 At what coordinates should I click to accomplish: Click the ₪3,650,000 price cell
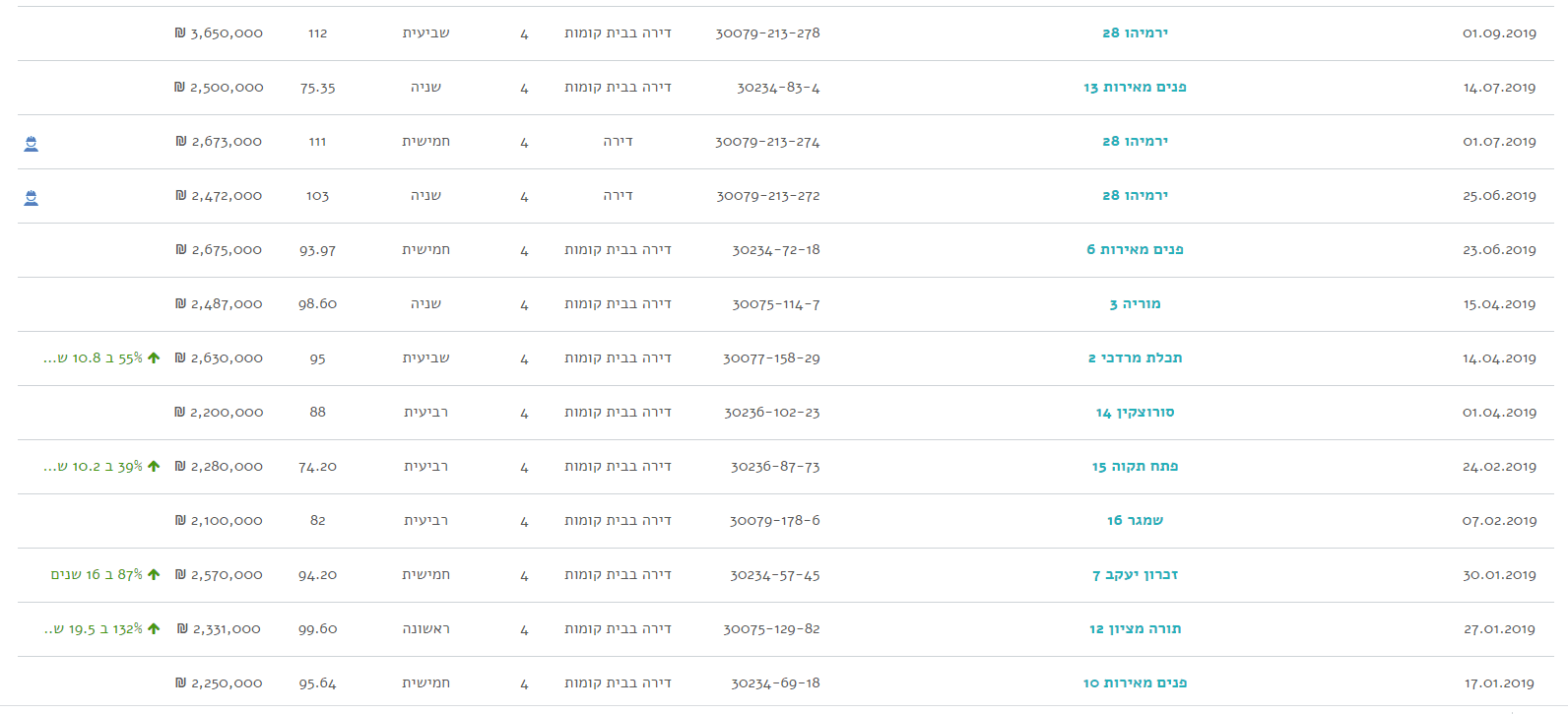pyautogui.click(x=219, y=33)
